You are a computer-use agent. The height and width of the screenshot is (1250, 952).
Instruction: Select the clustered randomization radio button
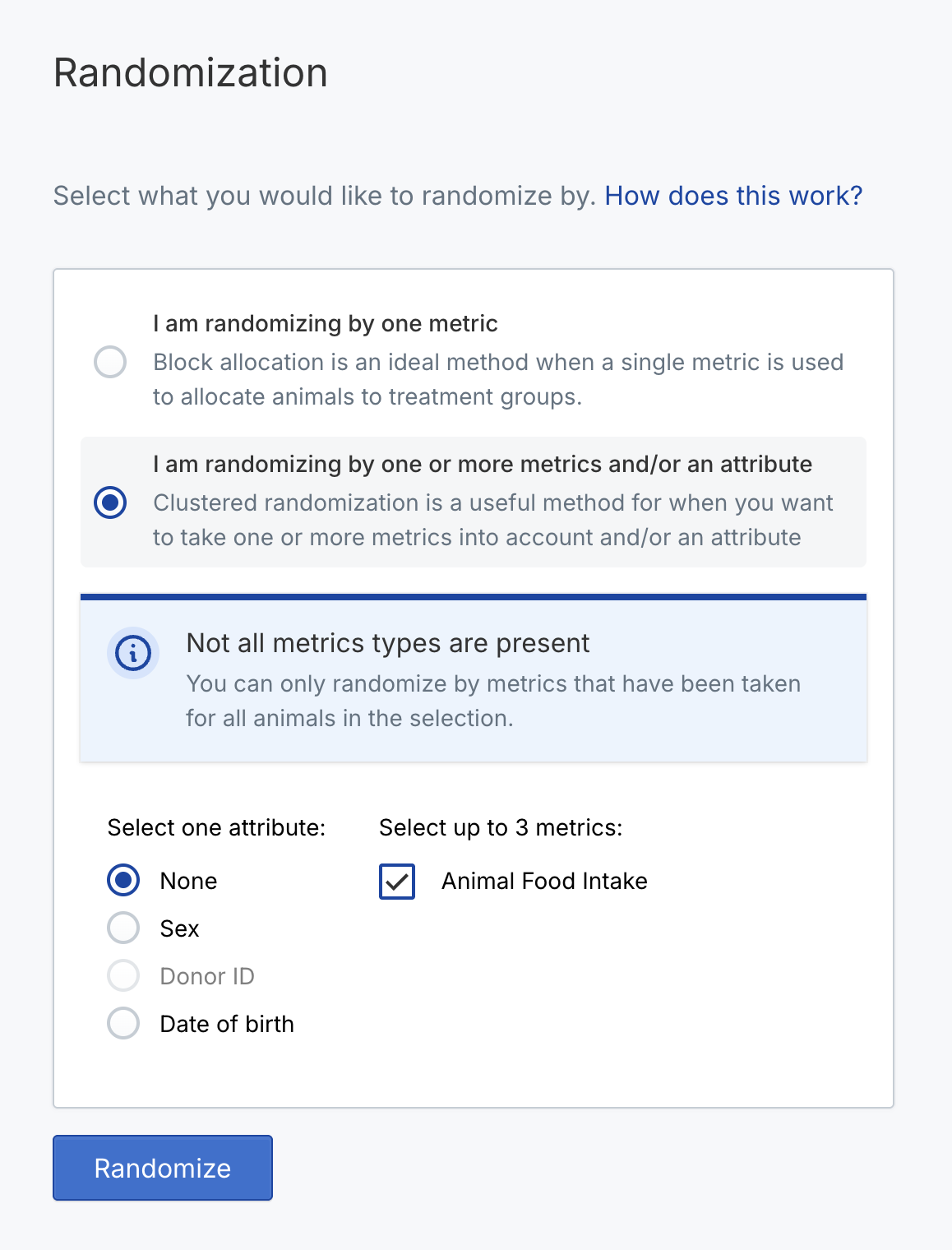tap(110, 502)
